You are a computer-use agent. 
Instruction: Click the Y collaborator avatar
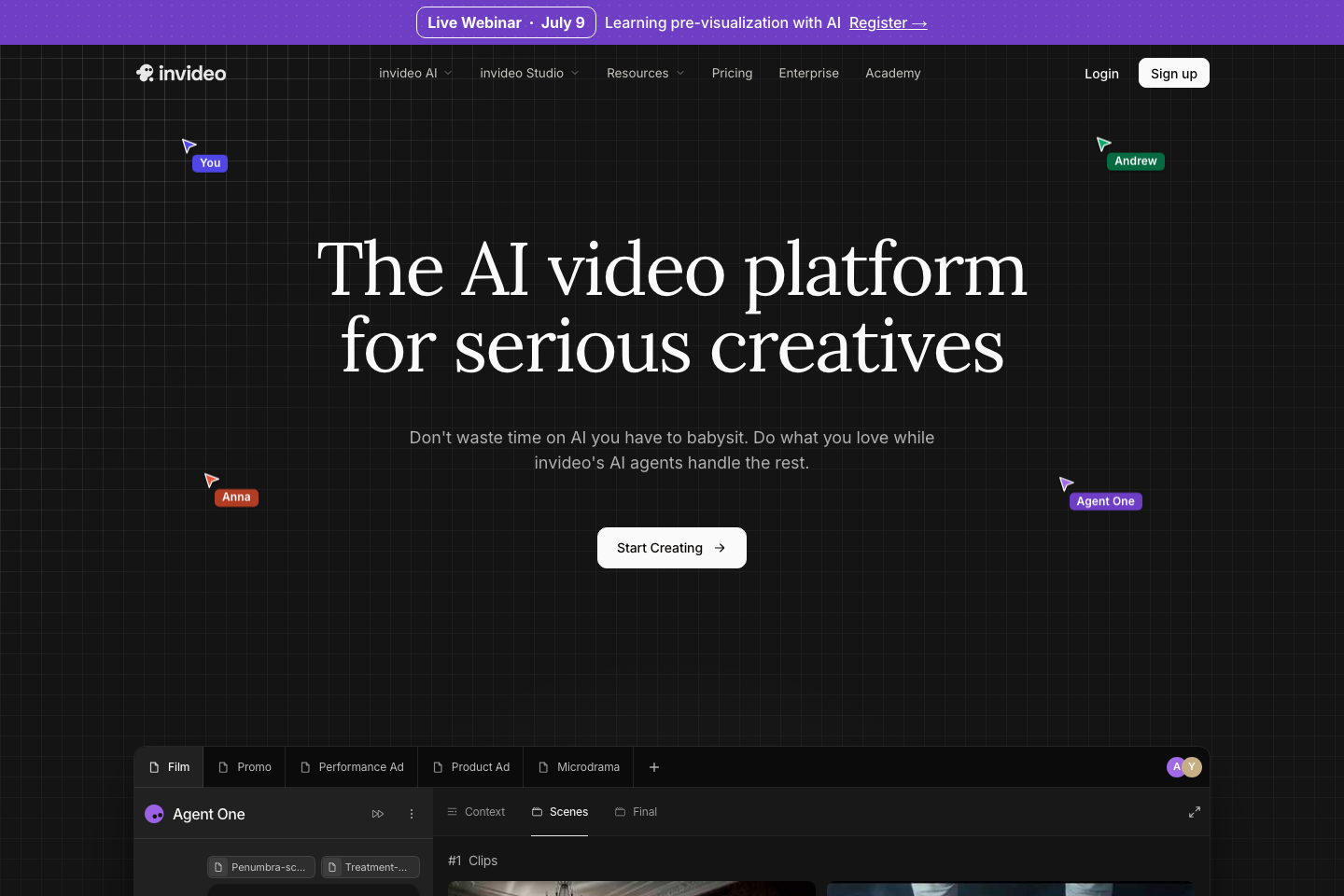(x=1193, y=767)
